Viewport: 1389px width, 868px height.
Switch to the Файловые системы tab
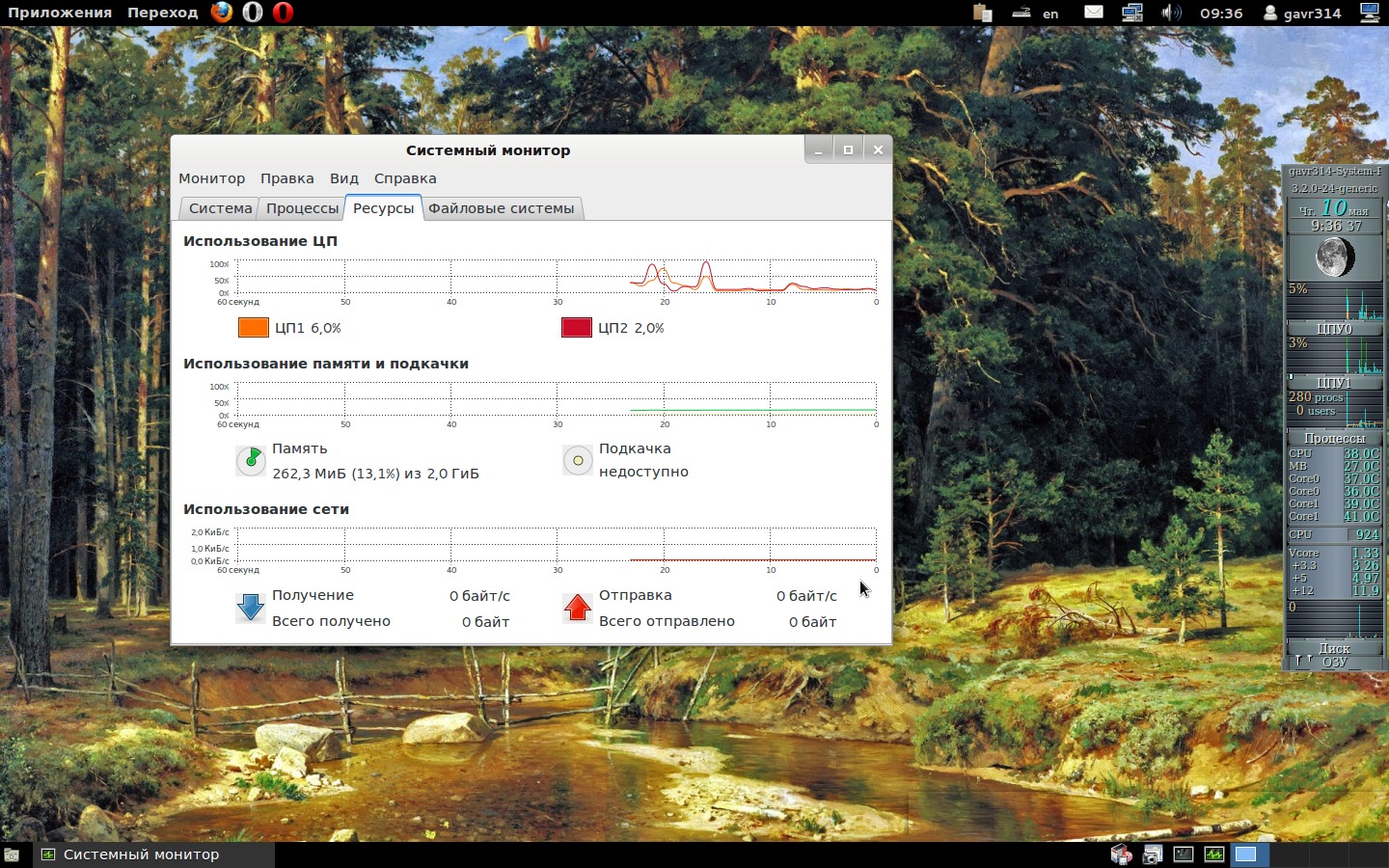tap(501, 208)
